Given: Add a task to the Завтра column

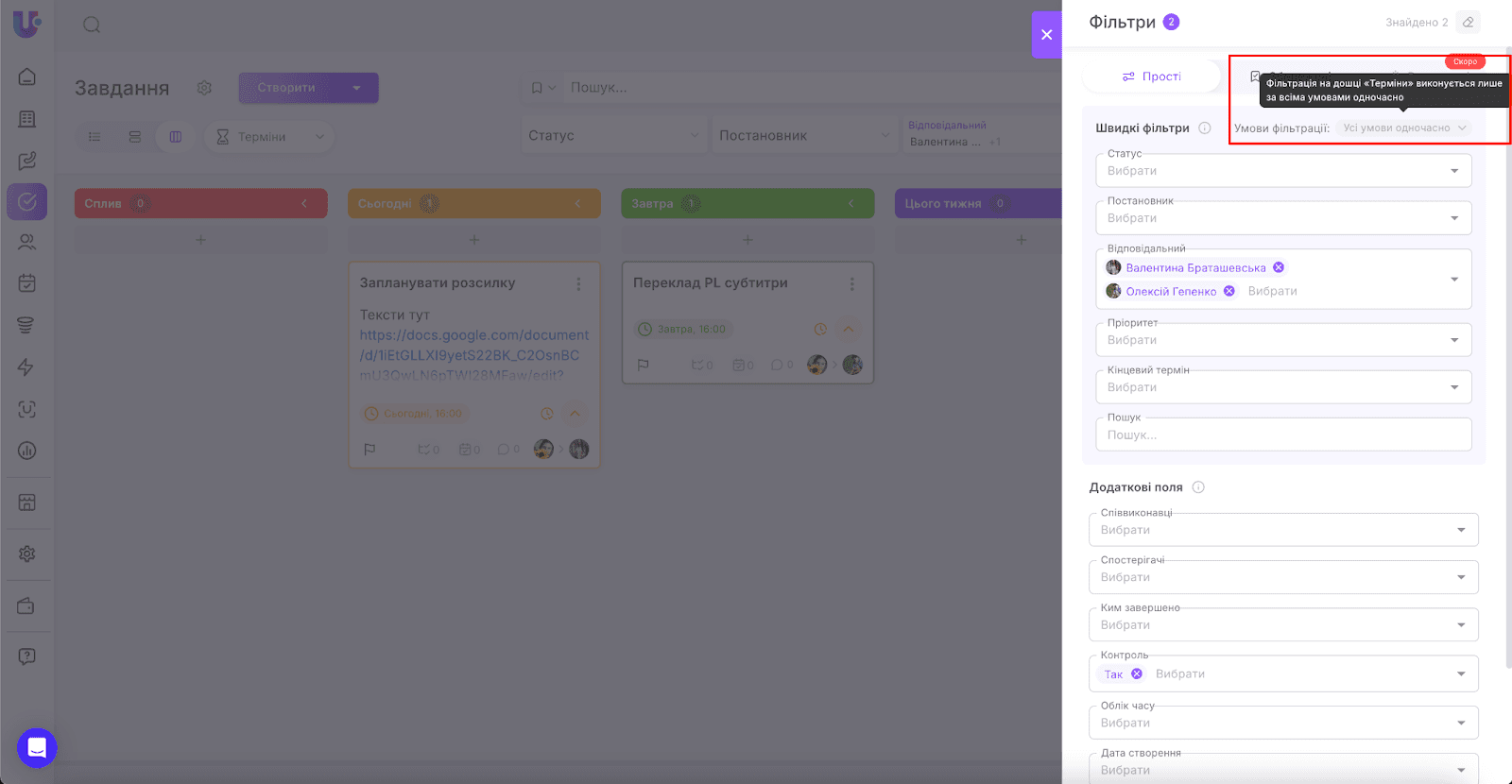Looking at the screenshot, I should pyautogui.click(x=747, y=240).
